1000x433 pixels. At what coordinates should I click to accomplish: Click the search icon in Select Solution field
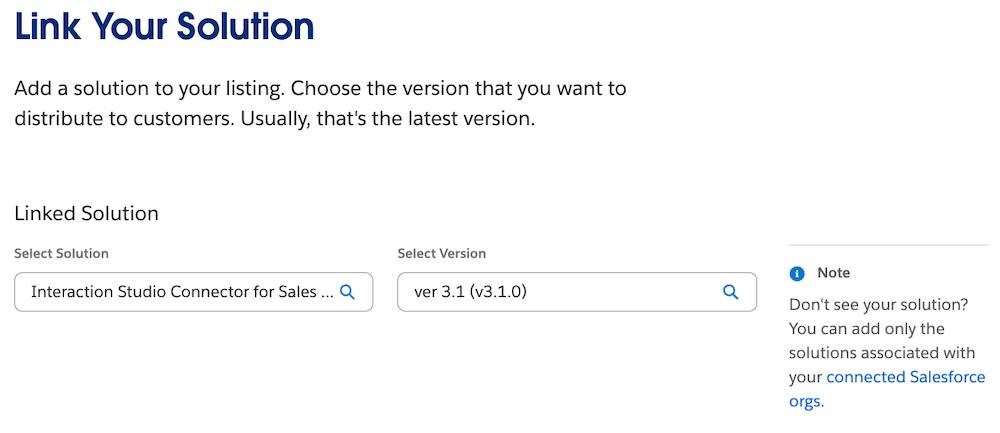pos(347,292)
